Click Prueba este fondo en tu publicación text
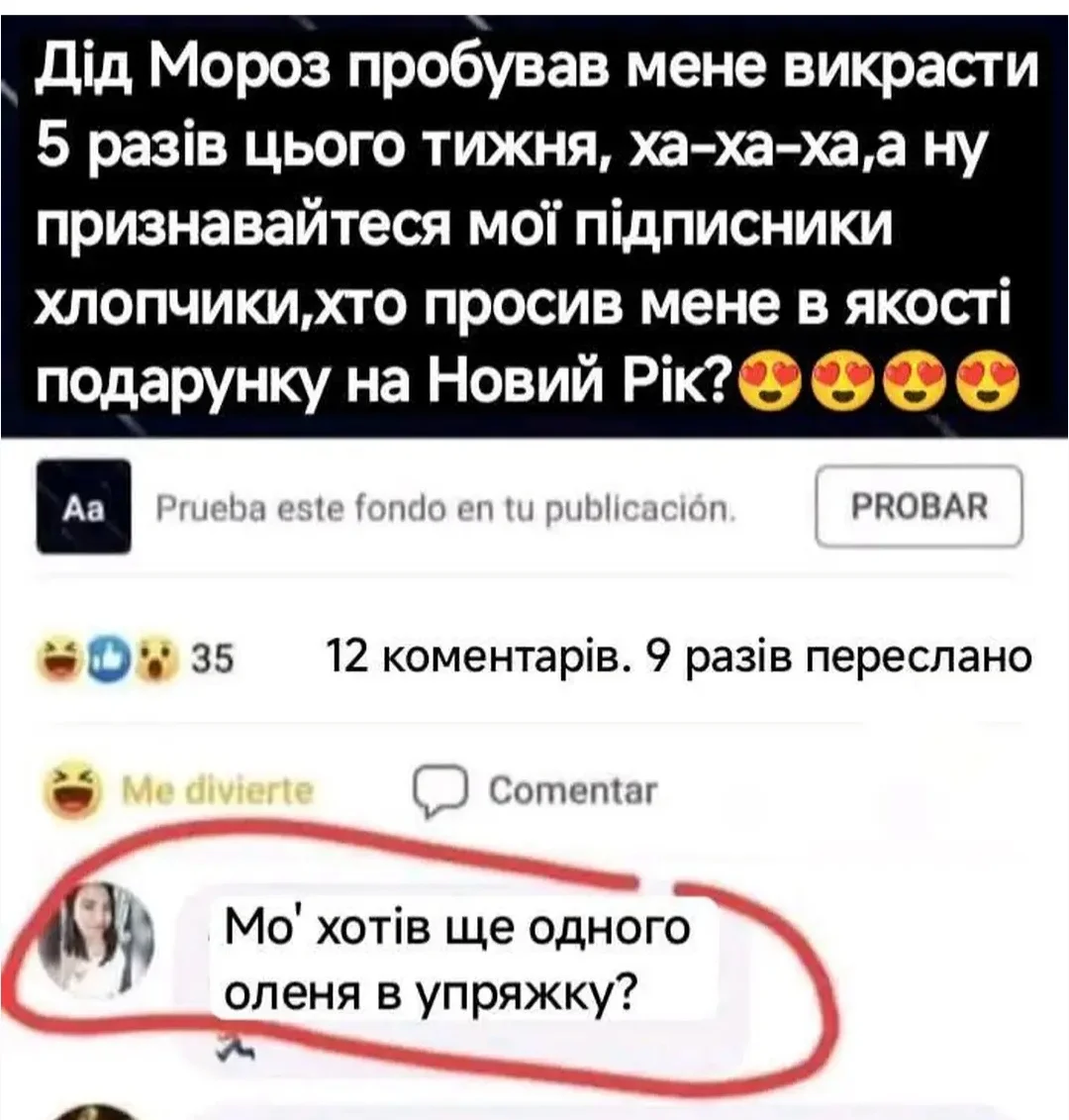The height and width of the screenshot is (1120, 1069). point(445,506)
